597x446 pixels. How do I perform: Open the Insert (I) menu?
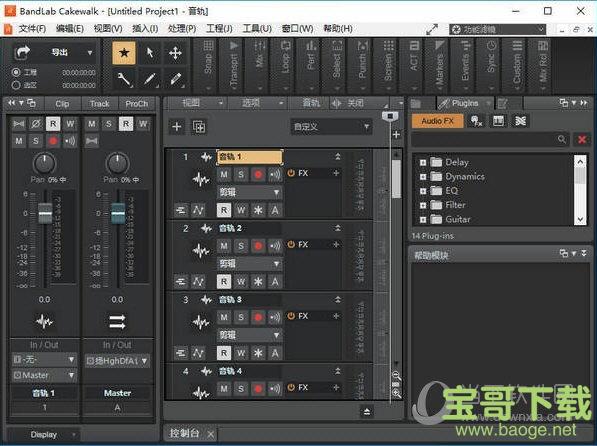145,29
